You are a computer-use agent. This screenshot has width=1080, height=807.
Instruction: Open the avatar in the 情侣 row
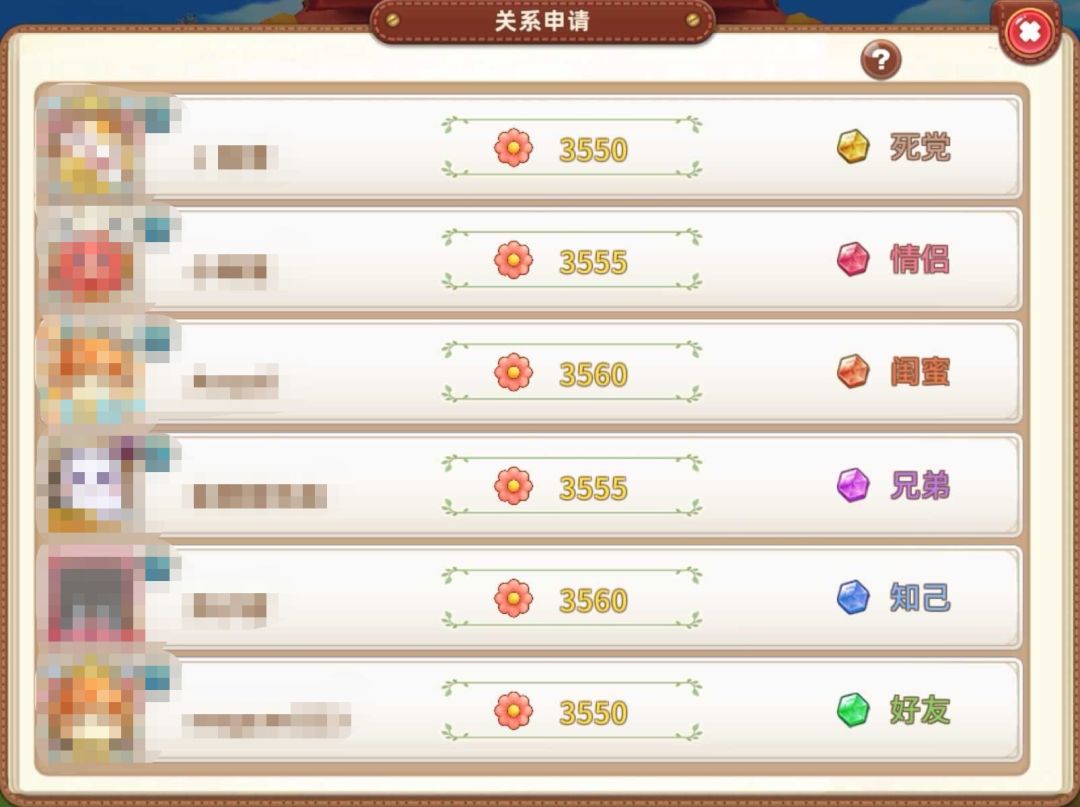pos(93,260)
